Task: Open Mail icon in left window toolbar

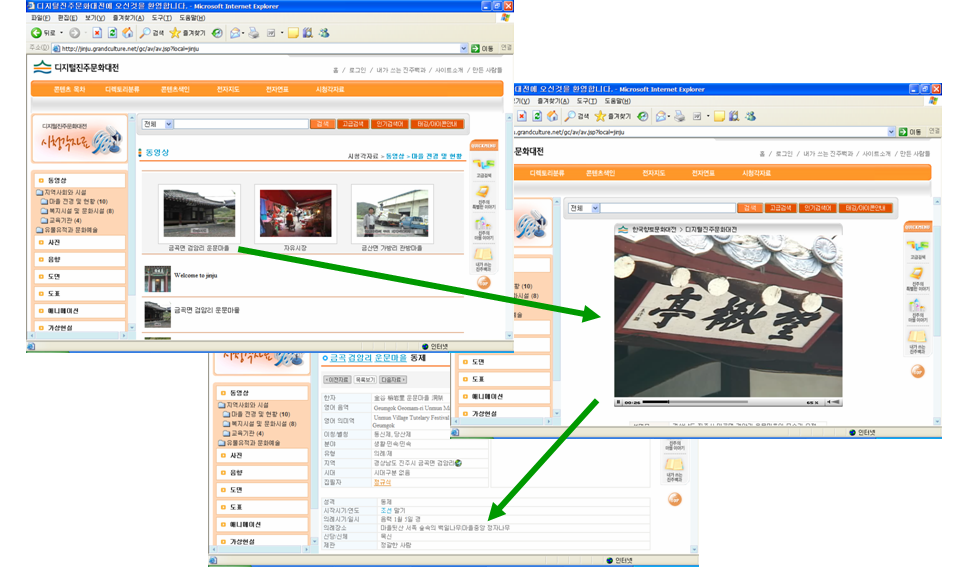Action: tap(235, 33)
